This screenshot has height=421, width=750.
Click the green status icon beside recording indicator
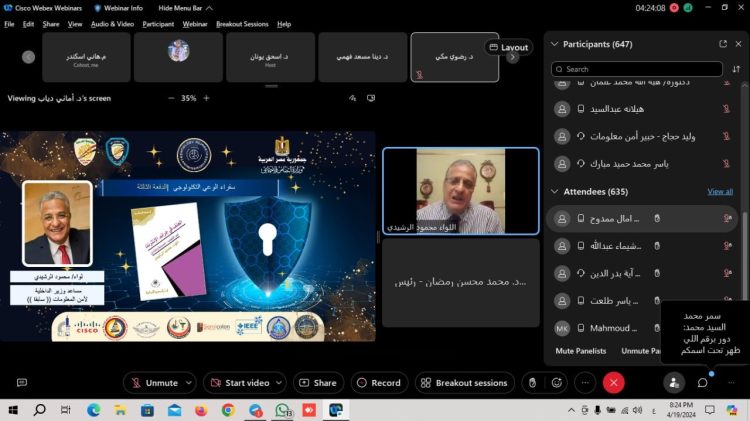688,8
